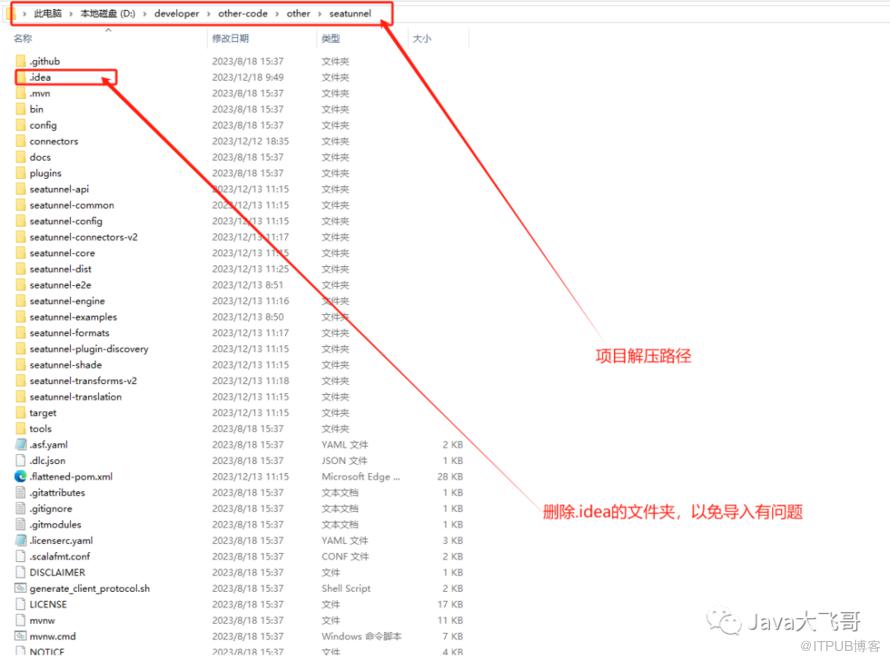Image resolution: width=890 pixels, height=661 pixels.
Task: Click the seatunnel breadcrumb segment
Action: 350,14
